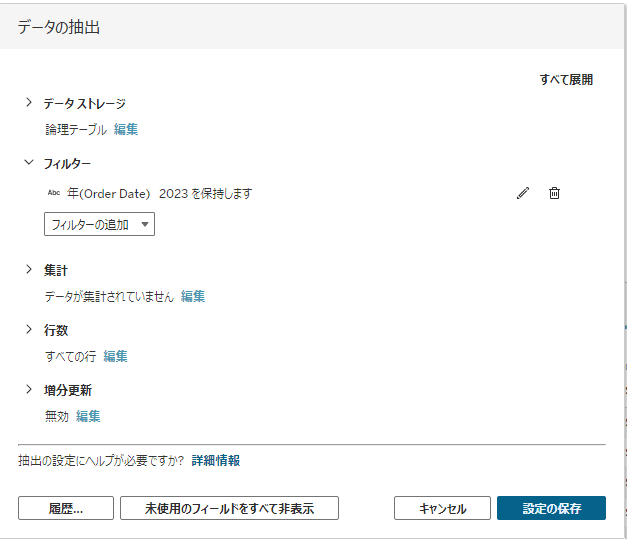Click the データの抽出 dialog title
Image resolution: width=627 pixels, height=539 pixels.
(59, 27)
